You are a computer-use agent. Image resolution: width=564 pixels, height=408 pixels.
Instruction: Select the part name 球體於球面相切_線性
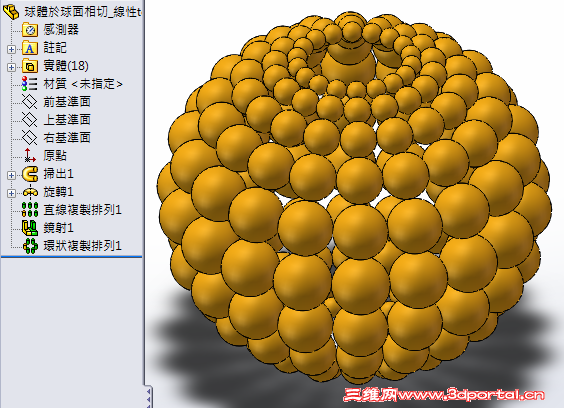click(83, 12)
